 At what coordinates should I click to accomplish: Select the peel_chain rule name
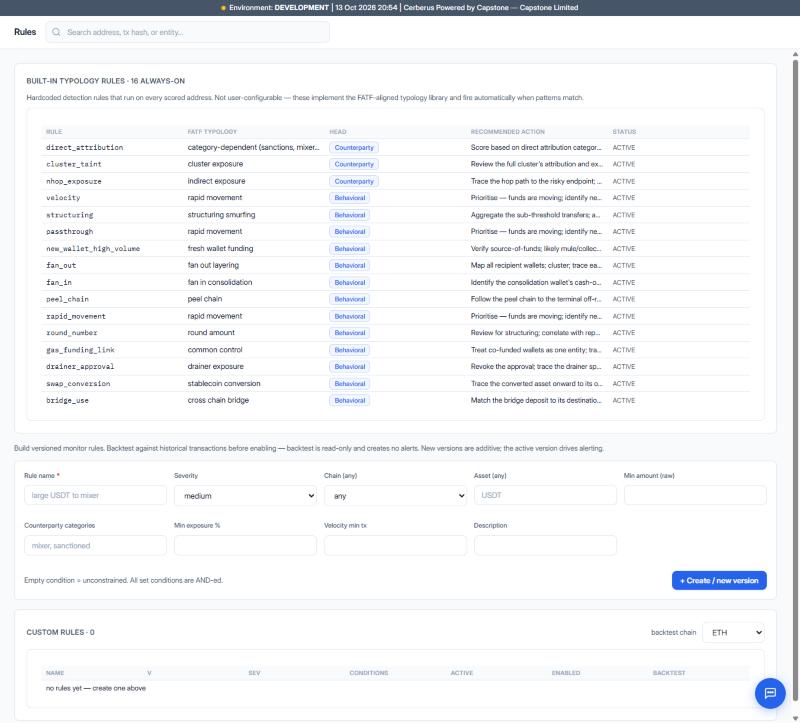coord(67,299)
